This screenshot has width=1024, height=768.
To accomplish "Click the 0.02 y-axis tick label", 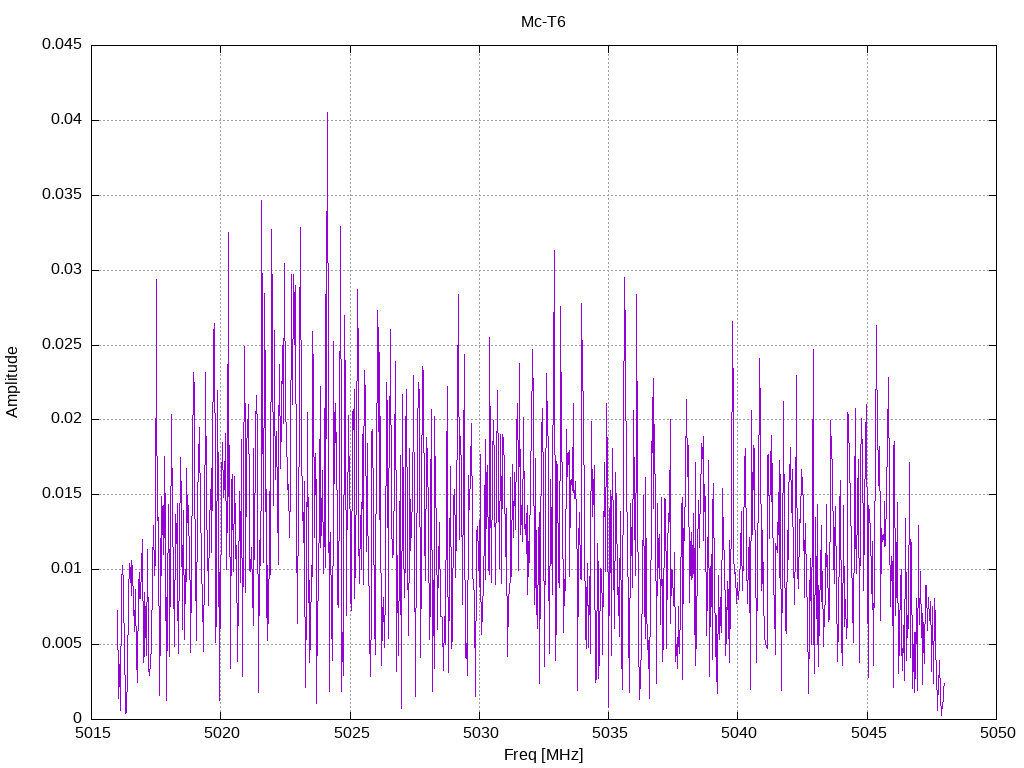I will point(65,419).
